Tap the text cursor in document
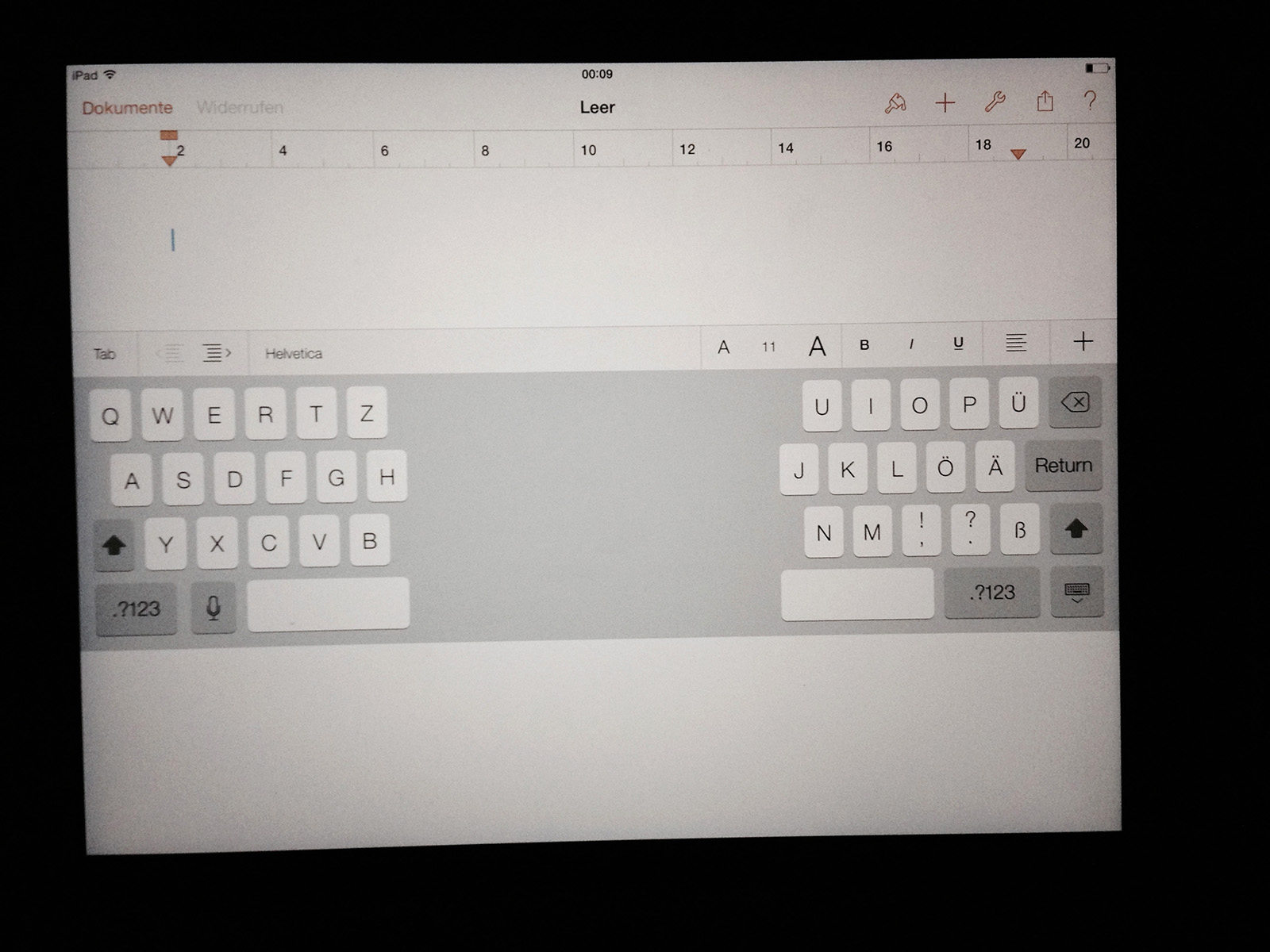Viewport: 1270px width, 952px height. point(173,240)
